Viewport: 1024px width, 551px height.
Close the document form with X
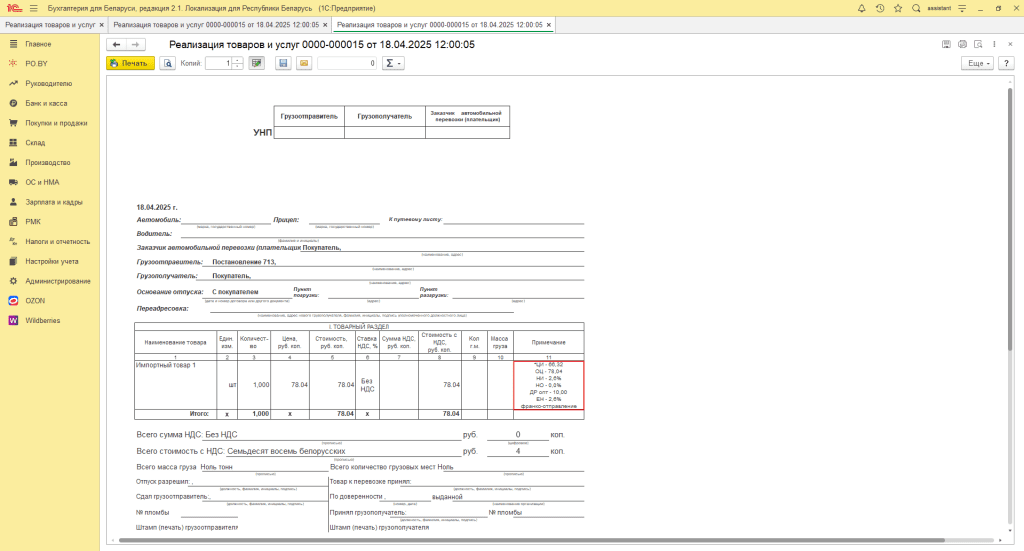pyautogui.click(x=1010, y=44)
